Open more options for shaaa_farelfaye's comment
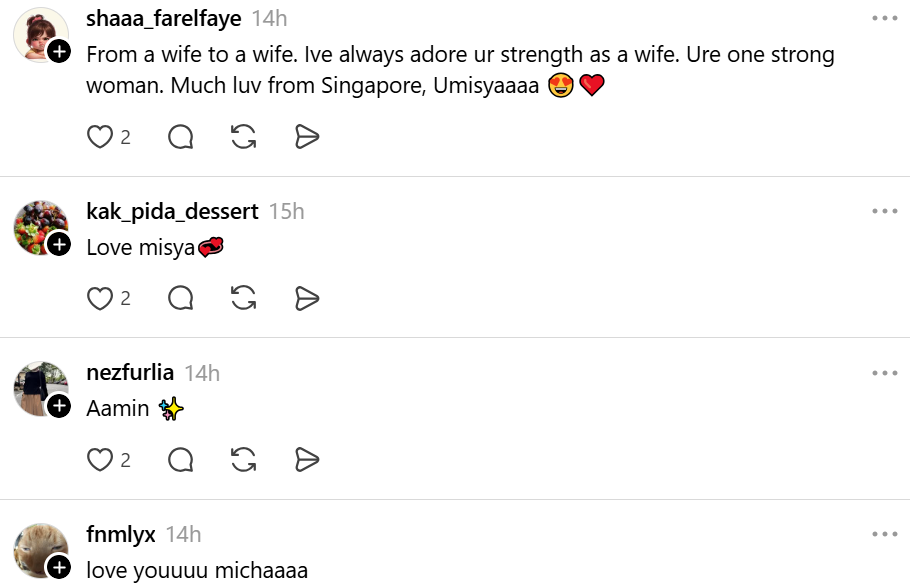Viewport: 910px width, 586px height. click(884, 19)
